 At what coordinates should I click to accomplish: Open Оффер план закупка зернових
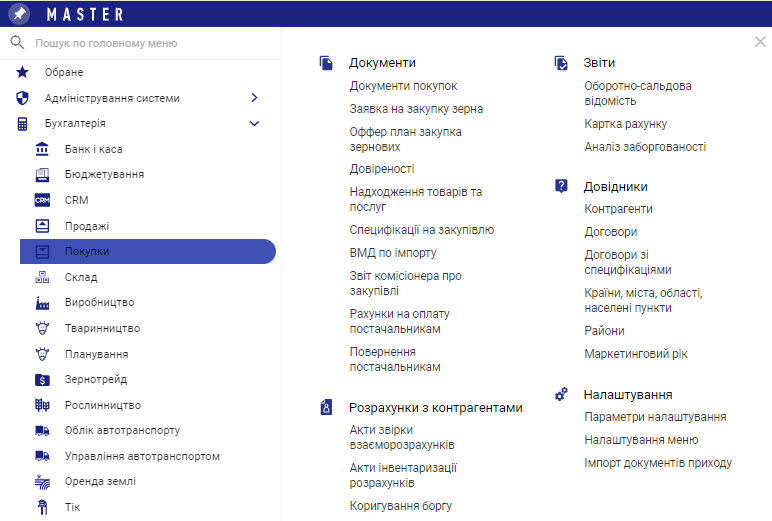click(405, 139)
